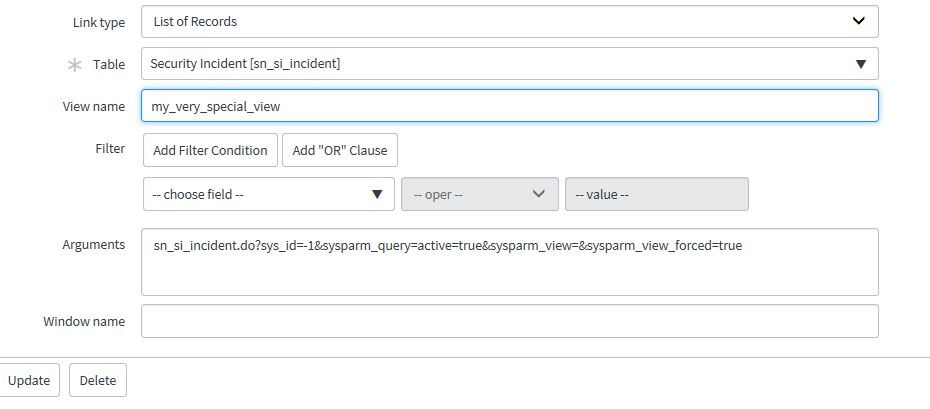Focus the View name text field
The height and width of the screenshot is (409, 930).
[x=509, y=106]
